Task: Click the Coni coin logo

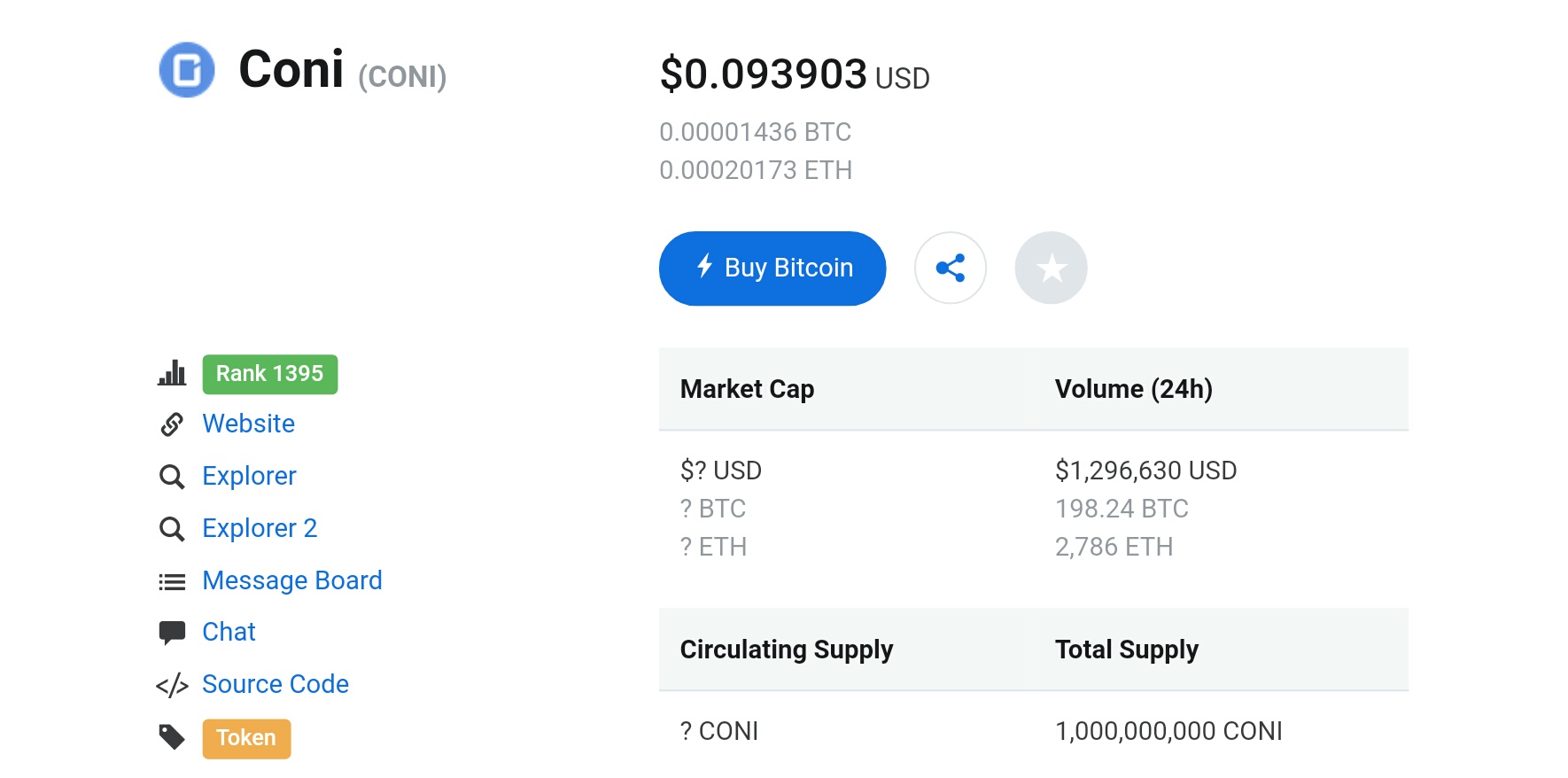Action: [x=187, y=70]
